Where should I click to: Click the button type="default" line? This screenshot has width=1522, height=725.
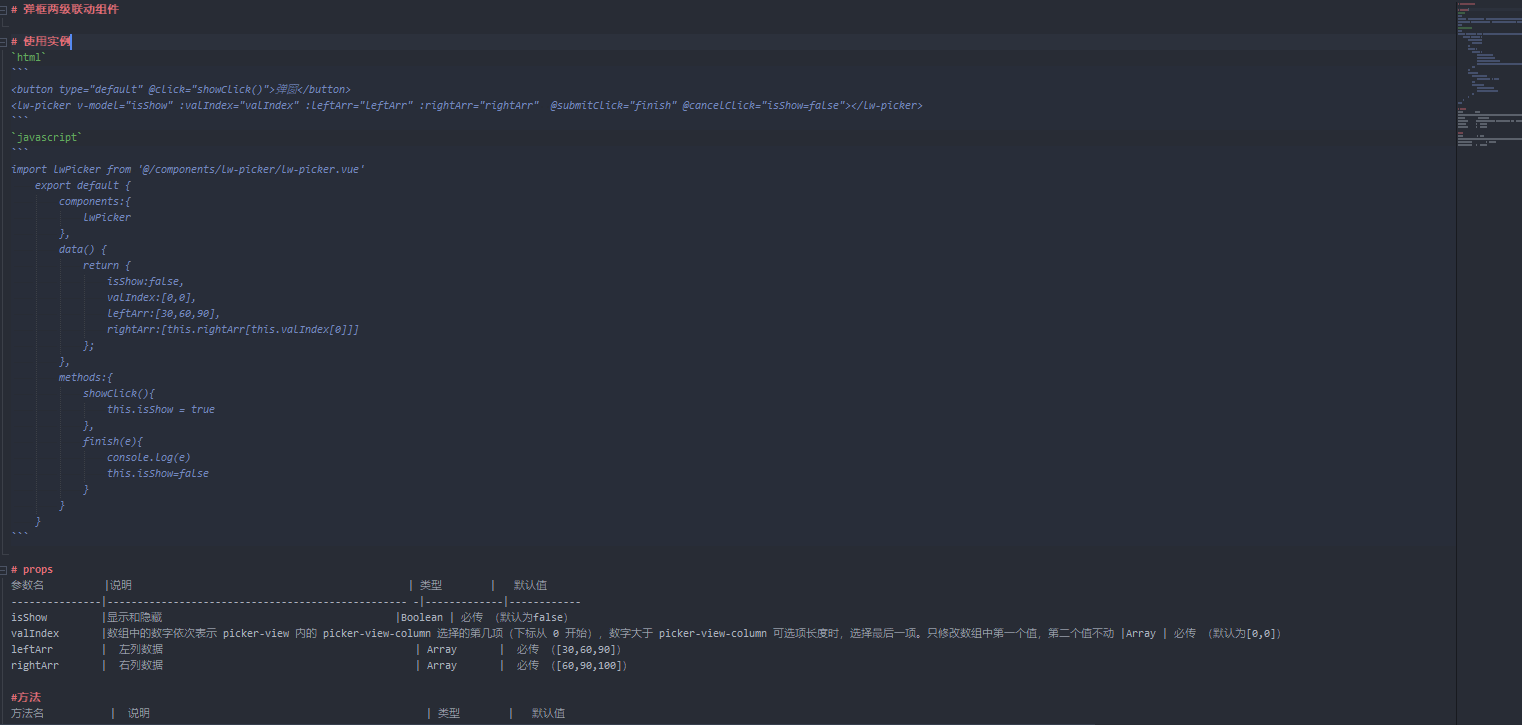(181, 89)
